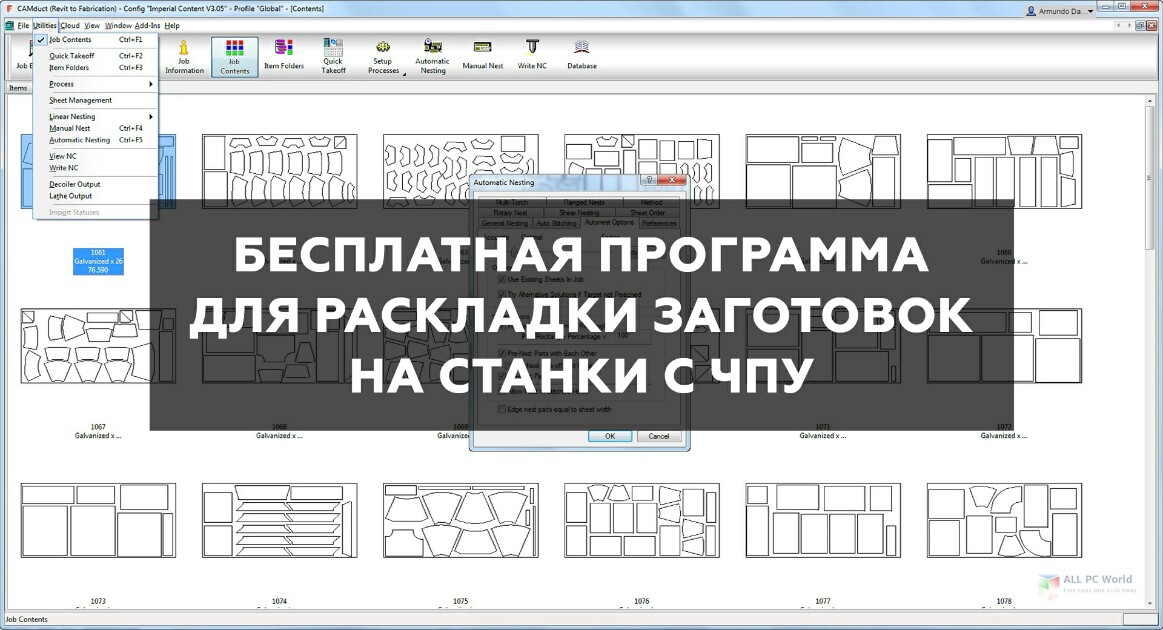The width and height of the screenshot is (1163, 630).
Task: Switch to the Shear Nesting tab
Action: [x=579, y=213]
